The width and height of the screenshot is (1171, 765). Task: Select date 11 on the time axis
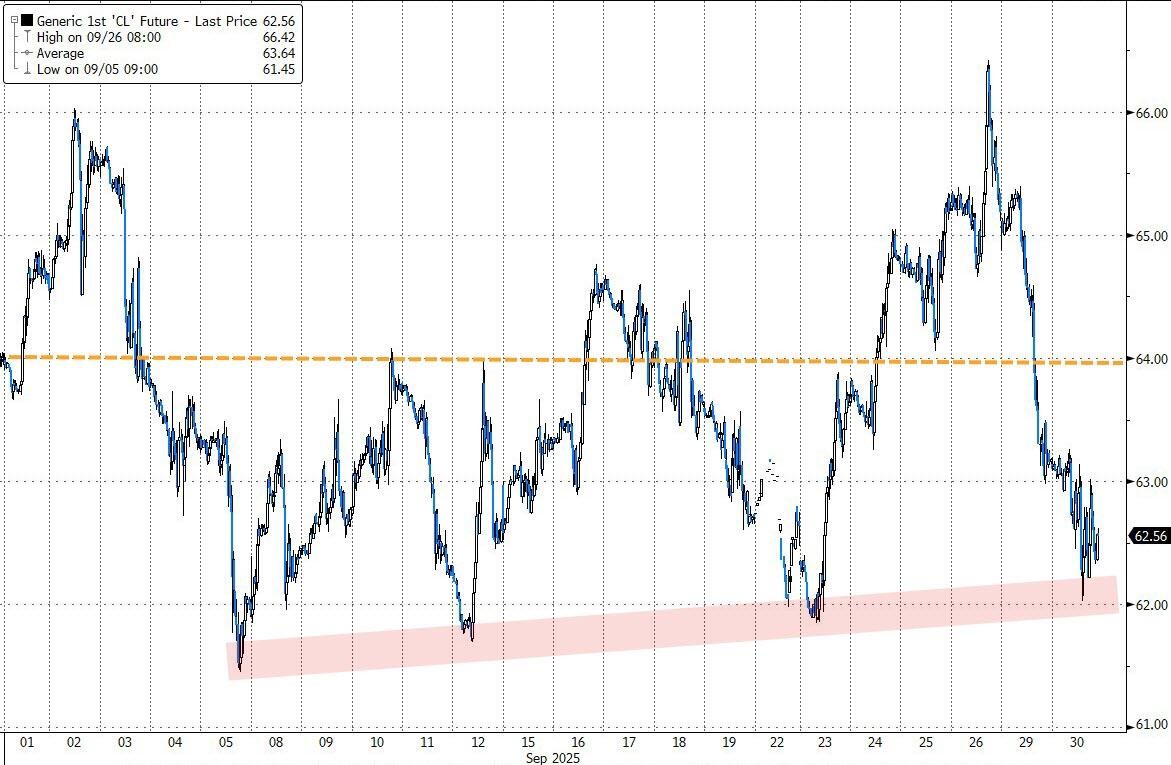pos(427,743)
